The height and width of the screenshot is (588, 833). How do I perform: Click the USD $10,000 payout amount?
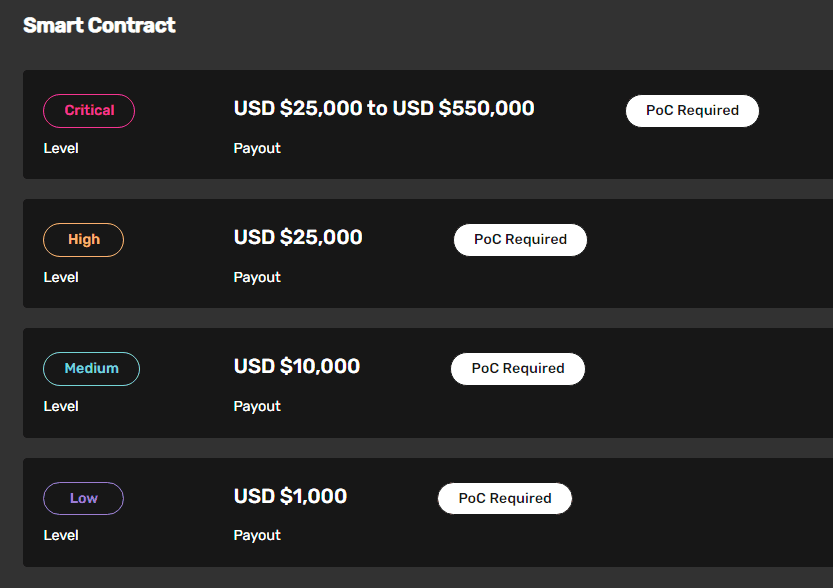pyautogui.click(x=297, y=366)
